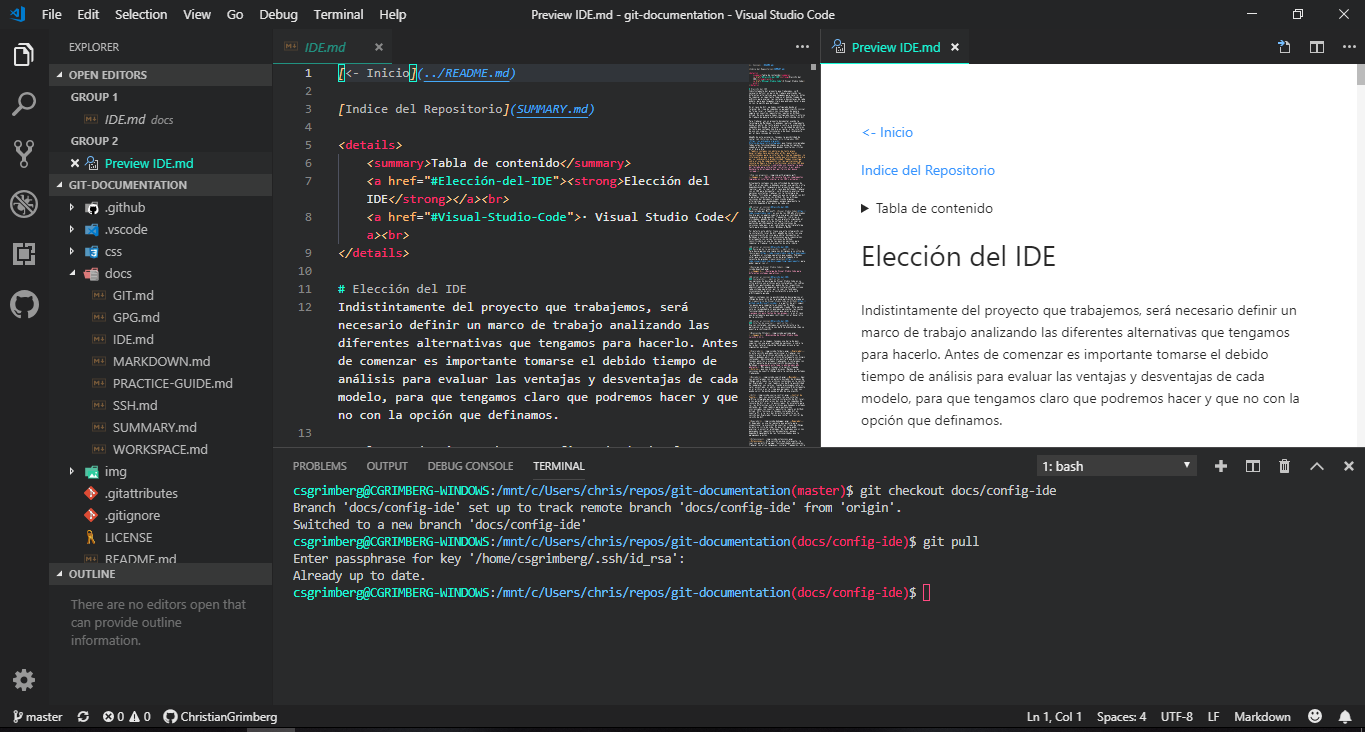Synchronize changes via the status bar sync icon
Screen dimensions: 1365x732
(82, 716)
